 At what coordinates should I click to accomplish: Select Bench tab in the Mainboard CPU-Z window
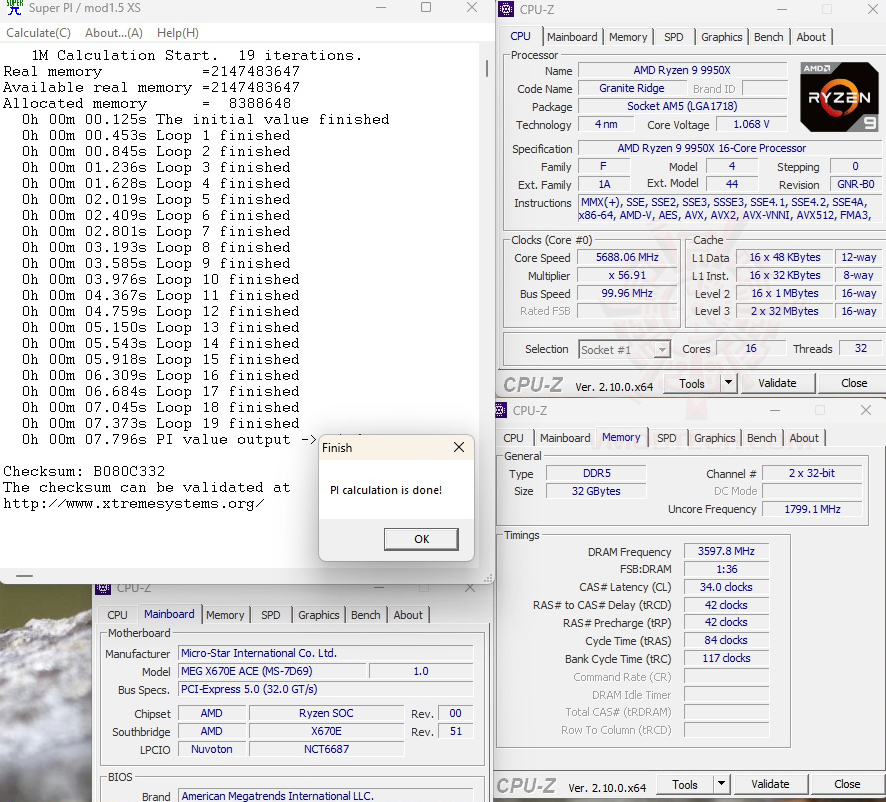366,615
